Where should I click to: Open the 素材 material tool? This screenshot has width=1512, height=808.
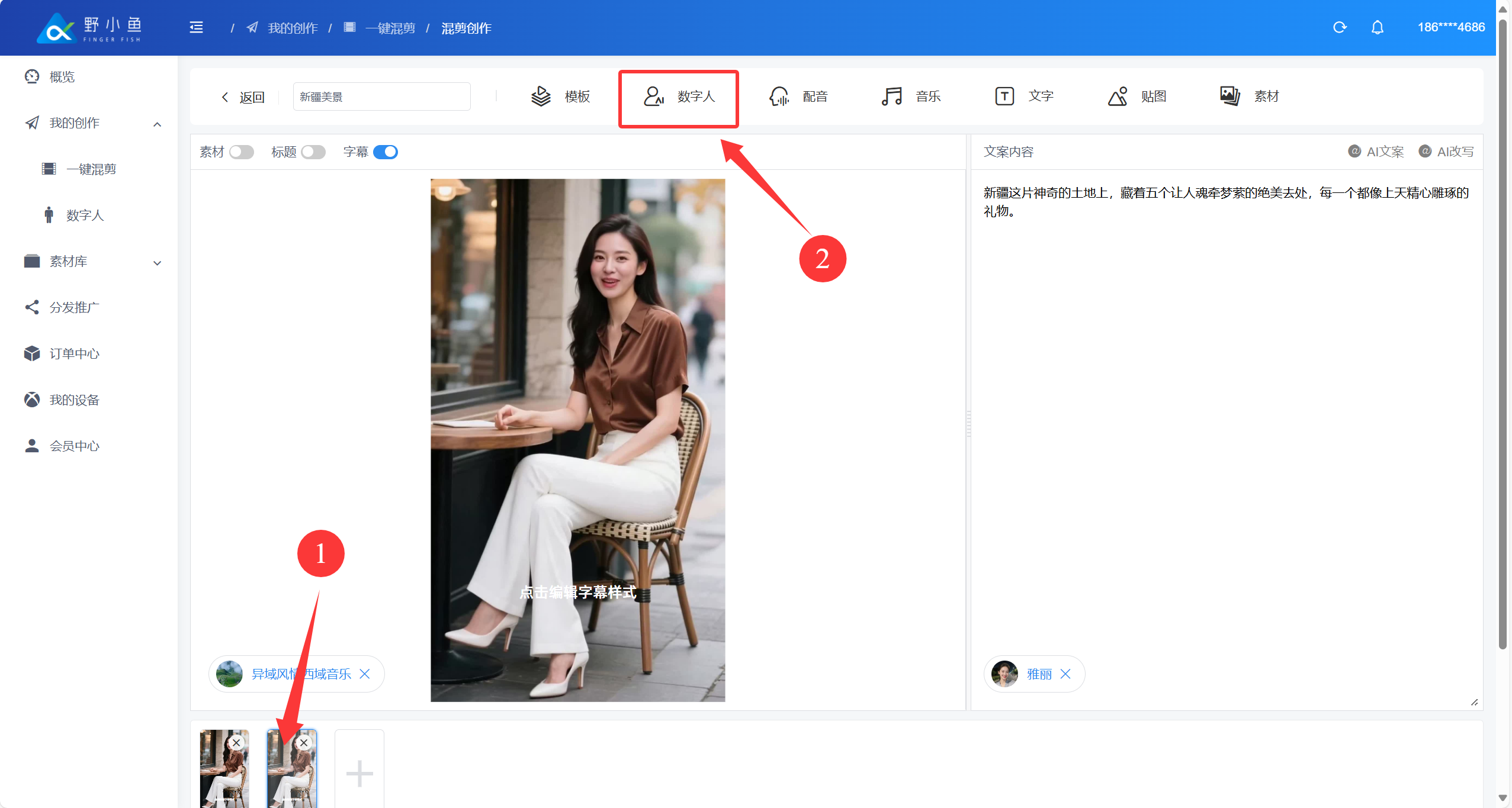click(x=1249, y=96)
